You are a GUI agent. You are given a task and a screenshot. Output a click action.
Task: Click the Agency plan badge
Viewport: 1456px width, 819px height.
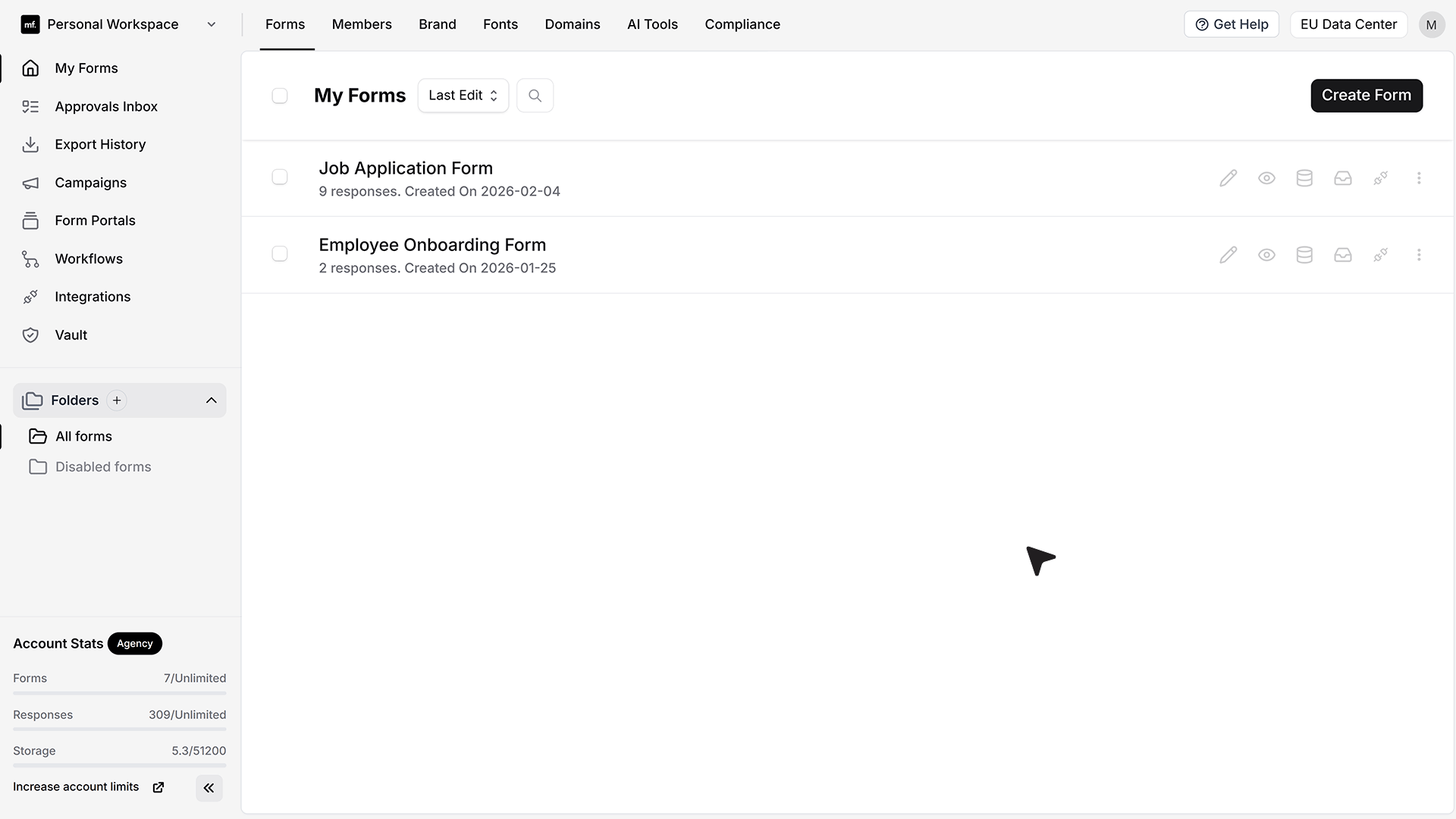135,644
